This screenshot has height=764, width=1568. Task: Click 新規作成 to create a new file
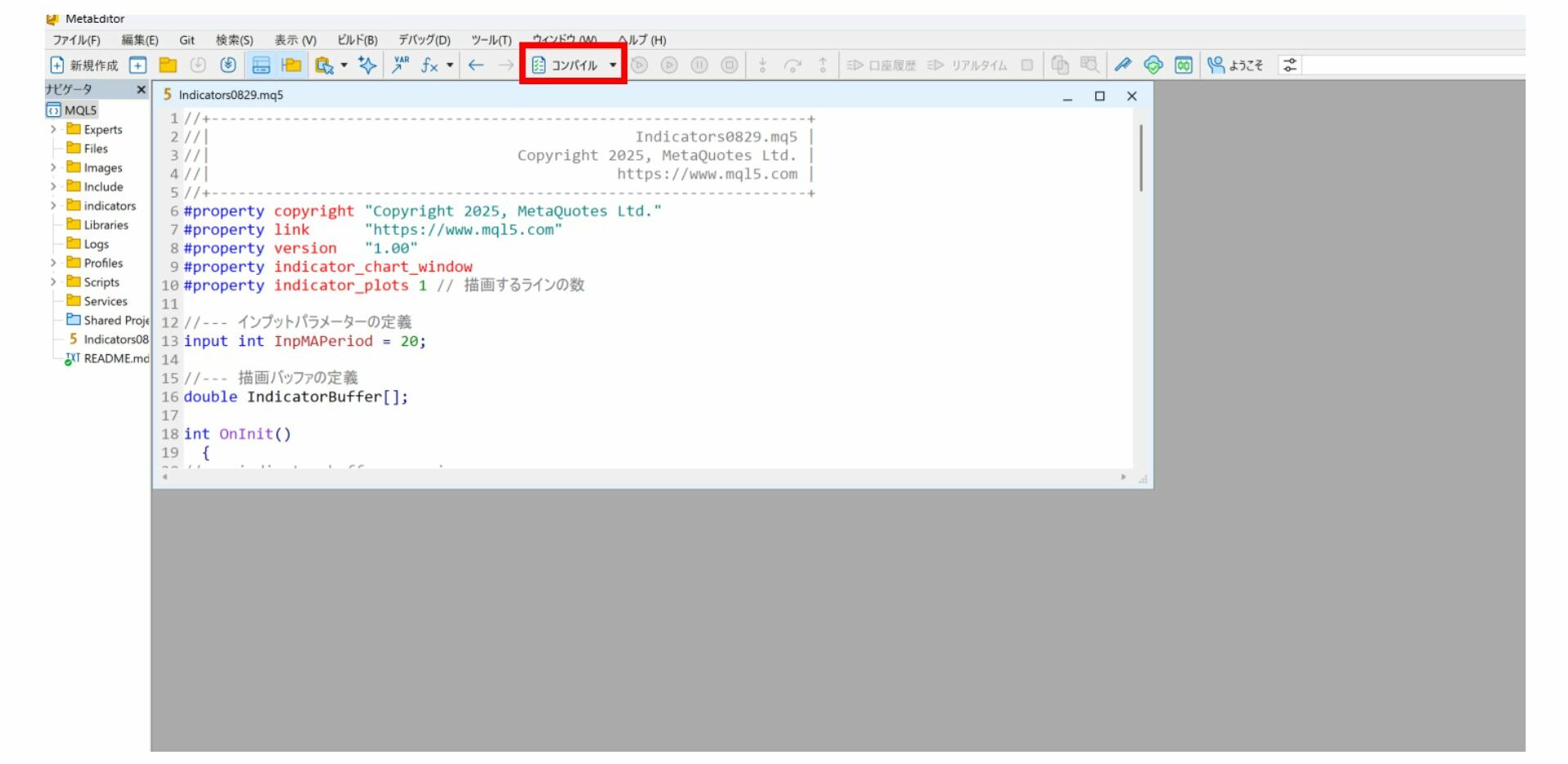(84, 65)
